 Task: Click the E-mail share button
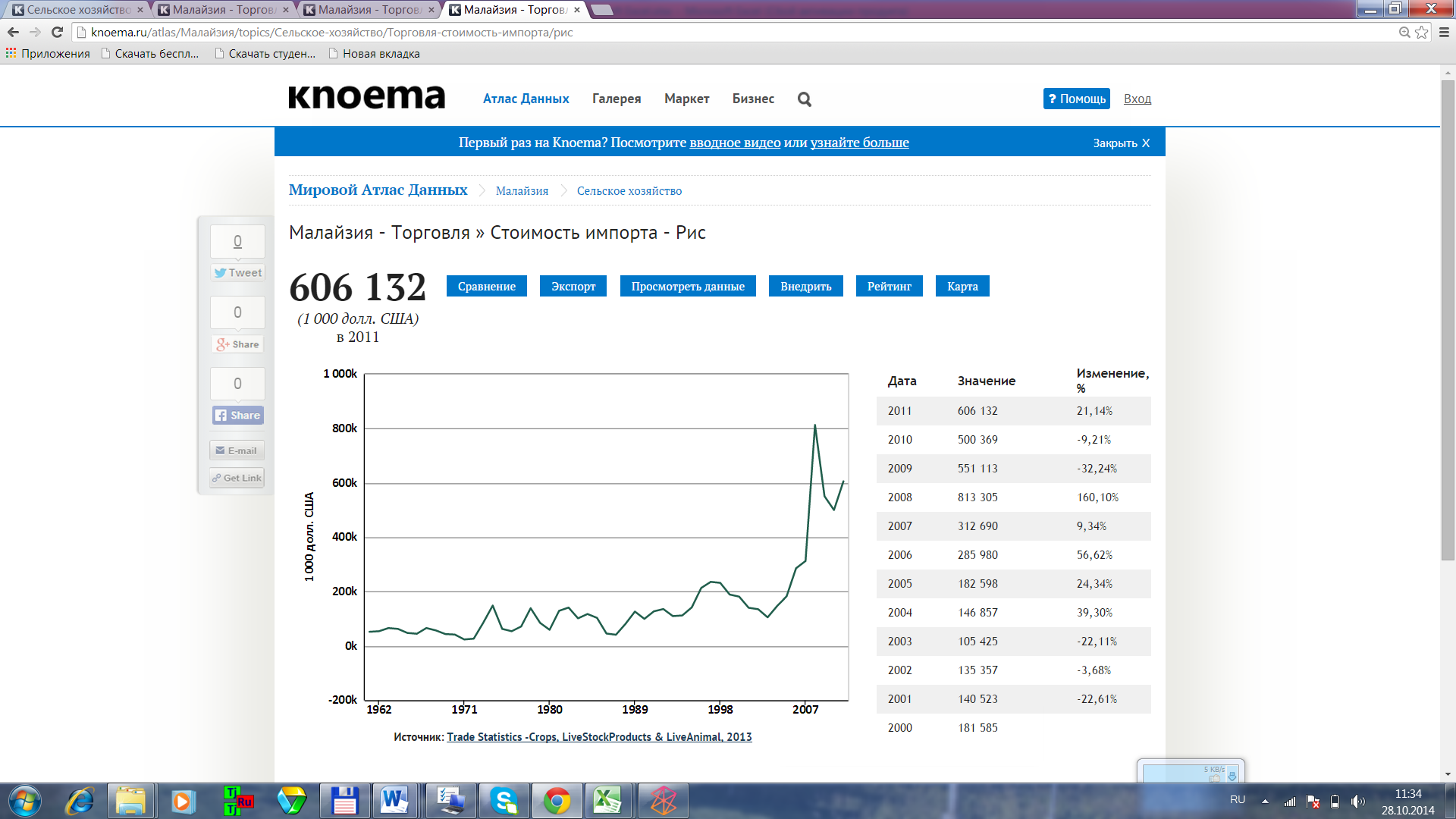click(x=237, y=450)
